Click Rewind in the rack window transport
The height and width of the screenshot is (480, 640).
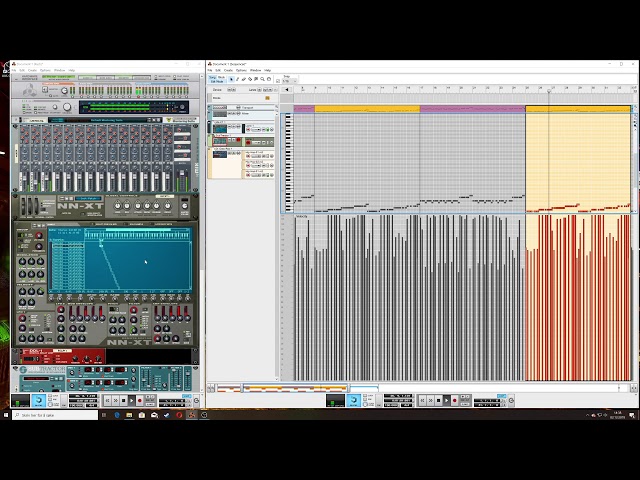pyautogui.click(x=107, y=401)
